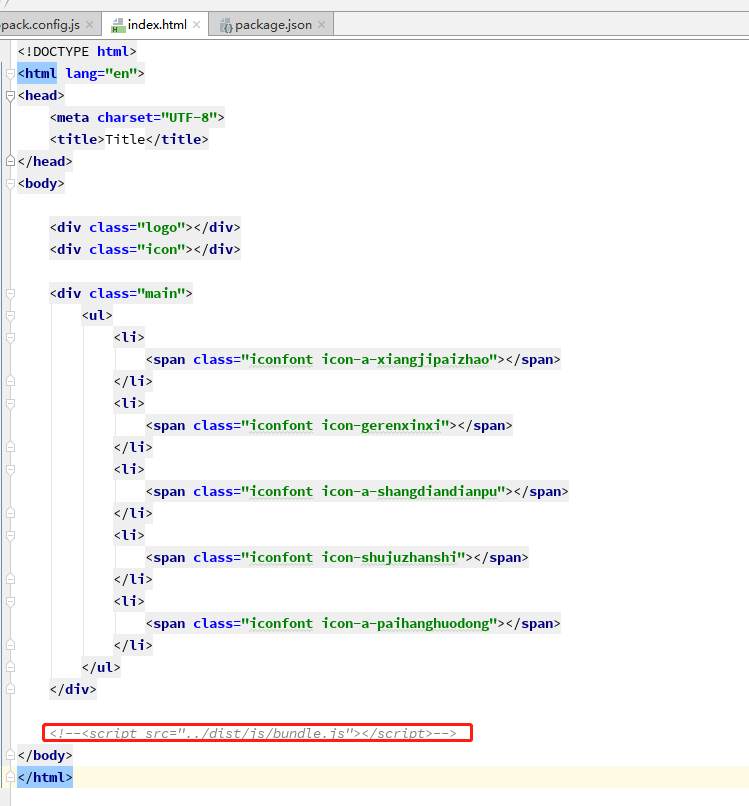
Task: Click the fold marker at closing html tag
Action: tap(10, 777)
